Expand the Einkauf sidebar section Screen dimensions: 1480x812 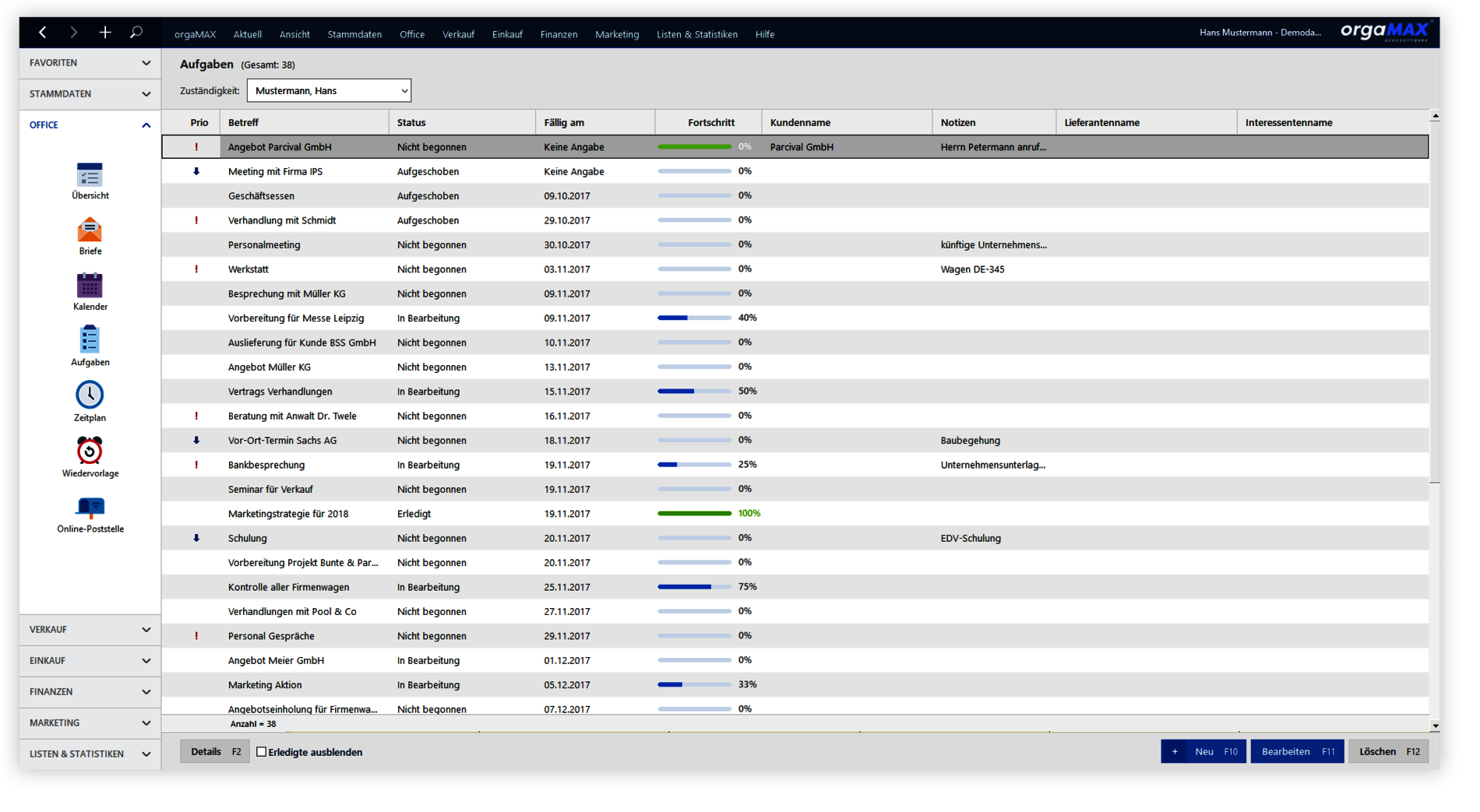click(x=90, y=661)
